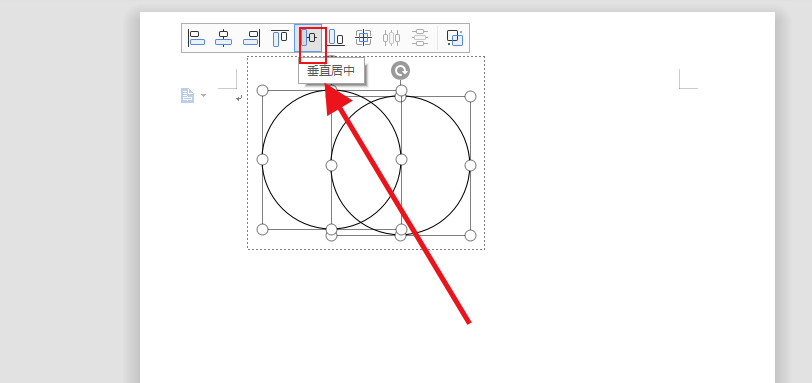812x383 pixels.
Task: Align shapes to top edge icon
Action: pos(280,38)
